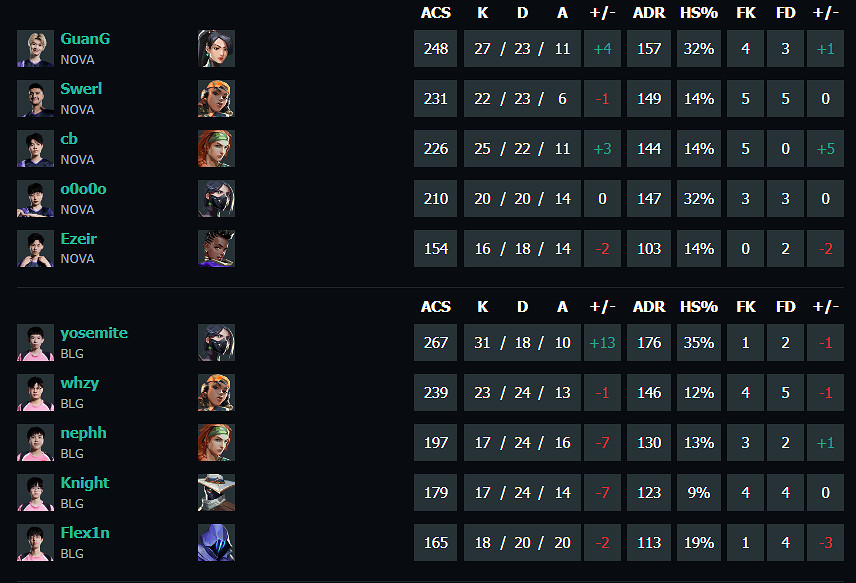The height and width of the screenshot is (583, 856).
Task: Go to Flex1n's player page
Action: tap(85, 533)
